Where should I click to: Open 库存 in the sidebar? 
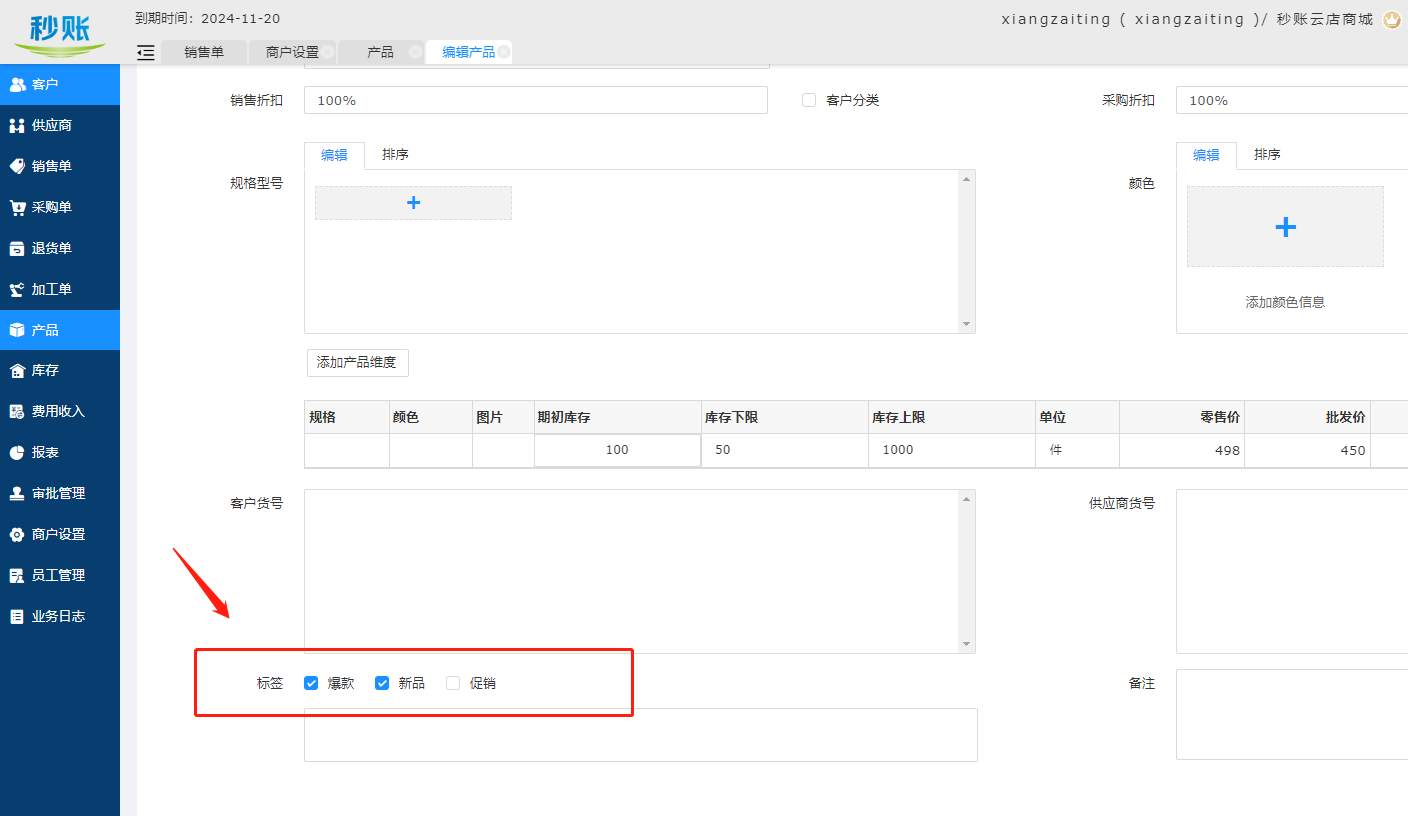click(x=60, y=371)
